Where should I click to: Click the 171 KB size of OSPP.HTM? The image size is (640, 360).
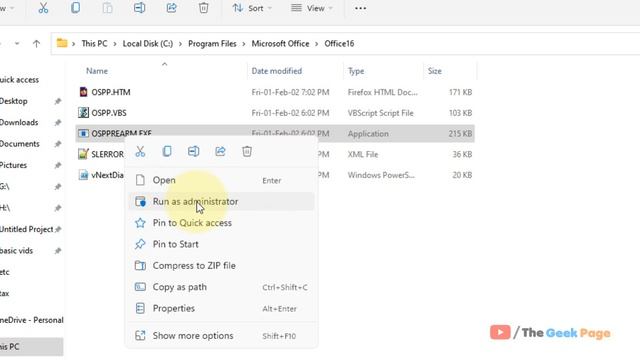pos(460,92)
